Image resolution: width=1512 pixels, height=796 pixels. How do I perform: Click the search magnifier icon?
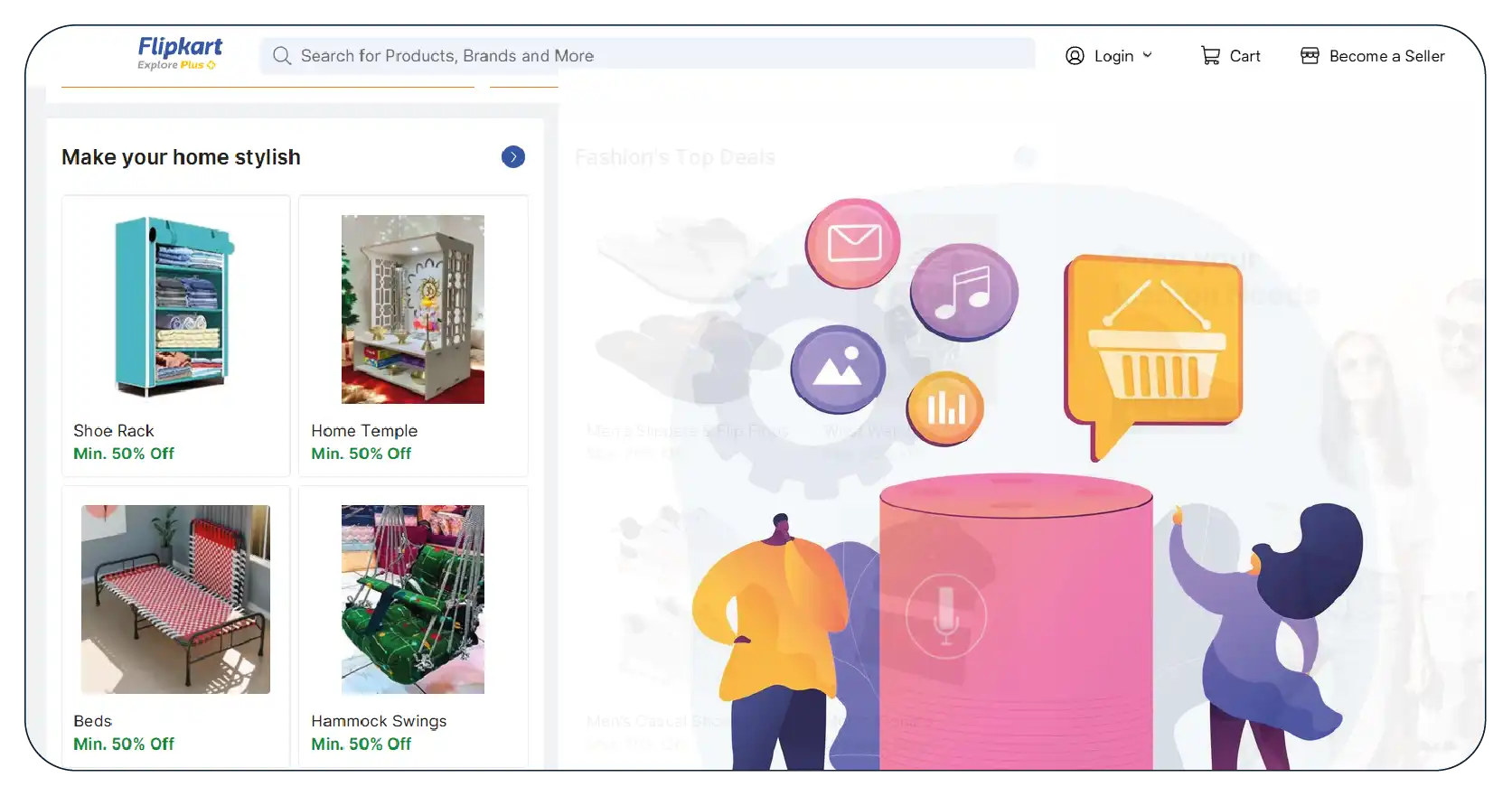pyautogui.click(x=282, y=56)
